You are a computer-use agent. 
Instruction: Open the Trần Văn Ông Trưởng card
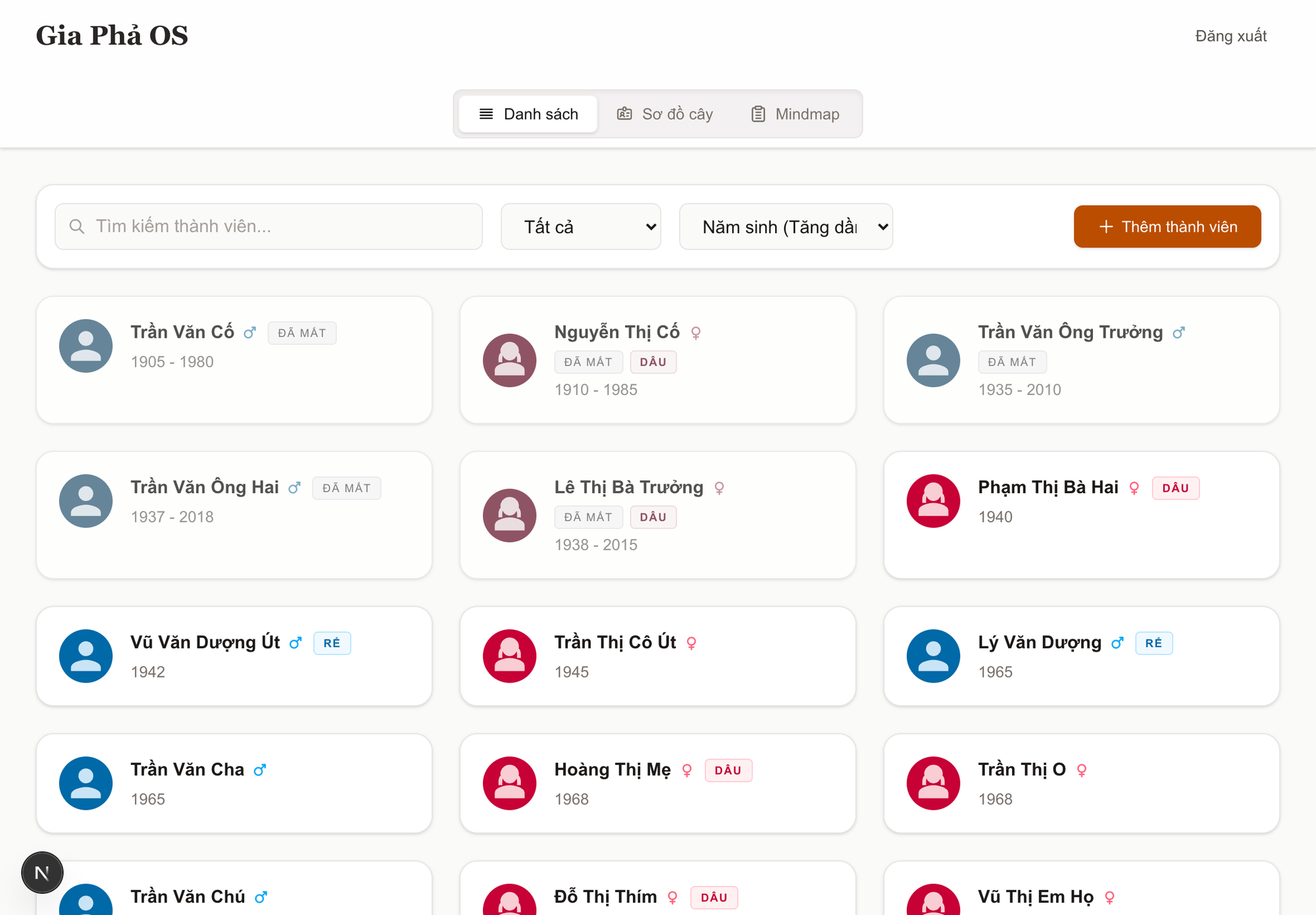click(1080, 360)
